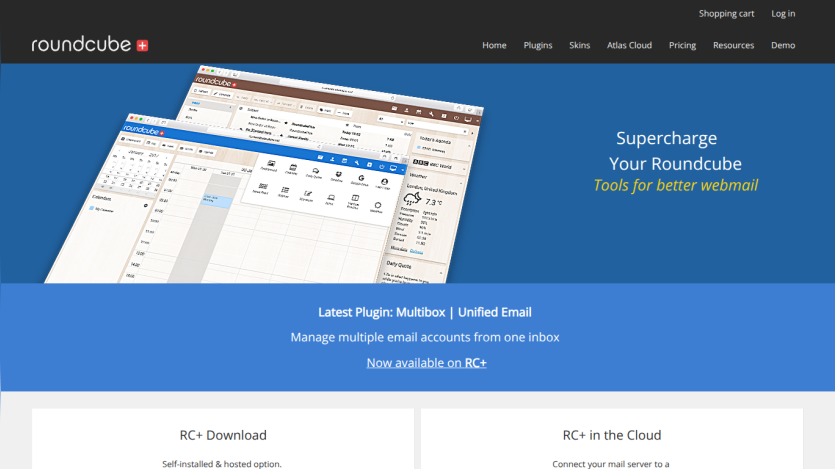Open the Demo menu item
The image size is (835, 469).
point(783,45)
